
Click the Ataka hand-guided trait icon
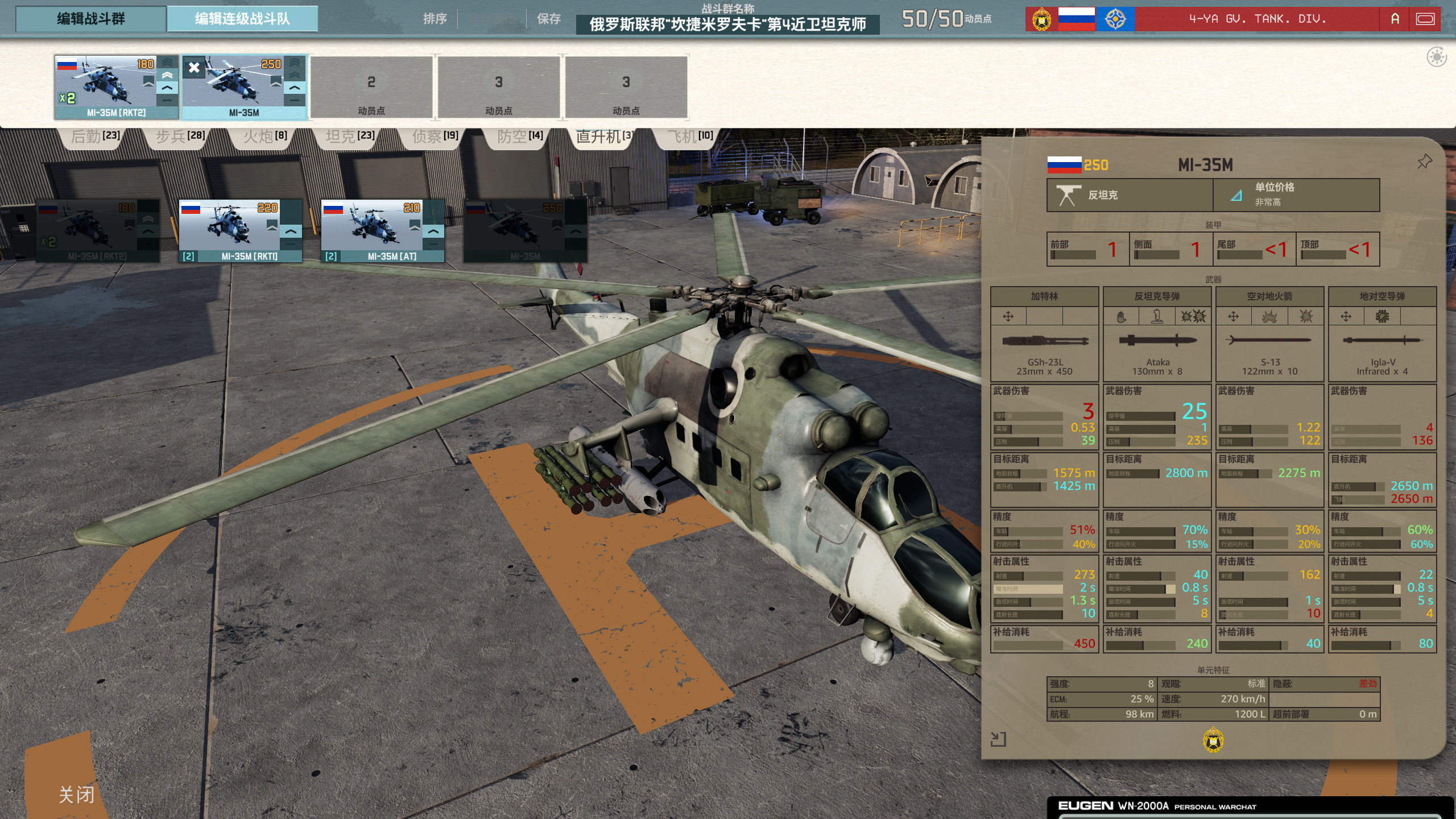[1122, 316]
